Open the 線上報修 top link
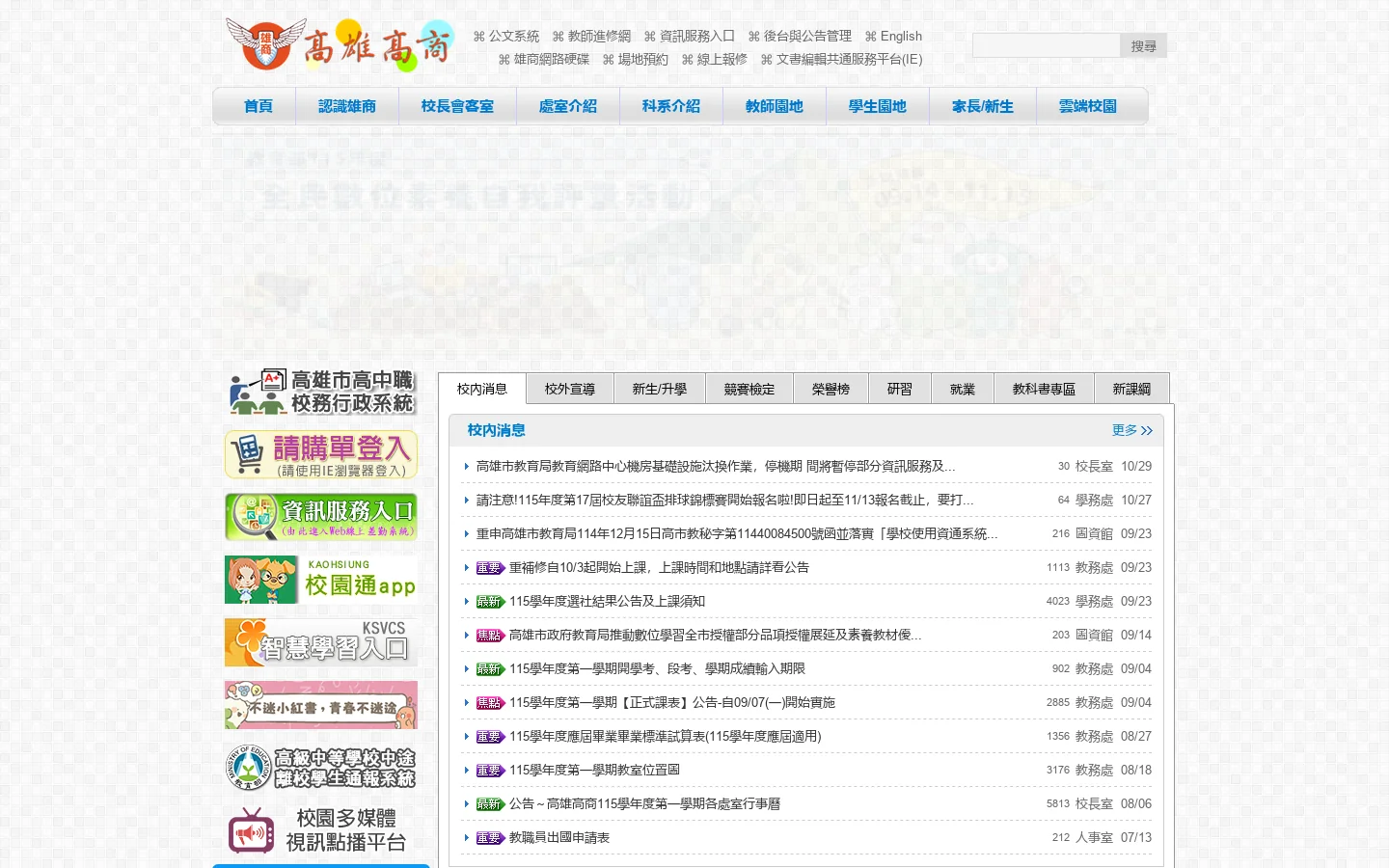Image resolution: width=1389 pixels, height=868 pixels. coord(715,59)
